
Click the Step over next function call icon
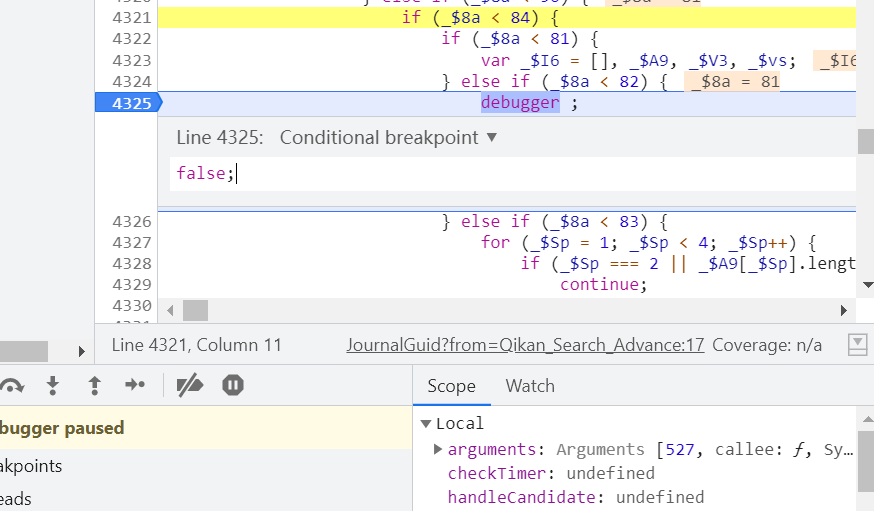pyautogui.click(x=11, y=386)
